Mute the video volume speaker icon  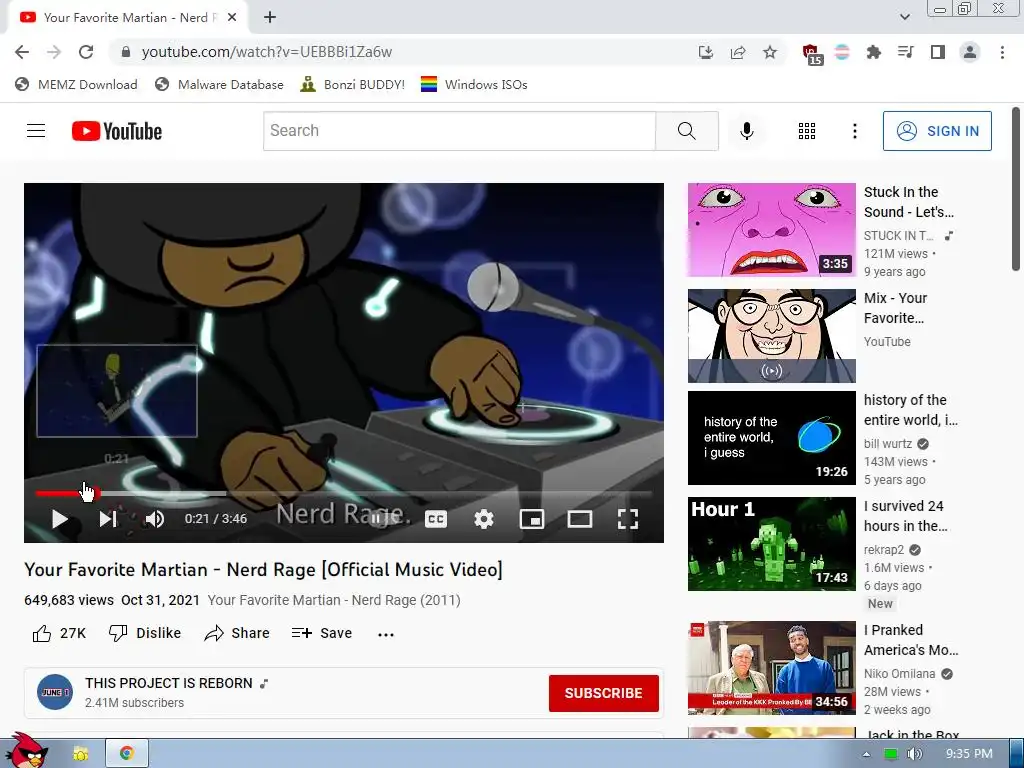[155, 519]
